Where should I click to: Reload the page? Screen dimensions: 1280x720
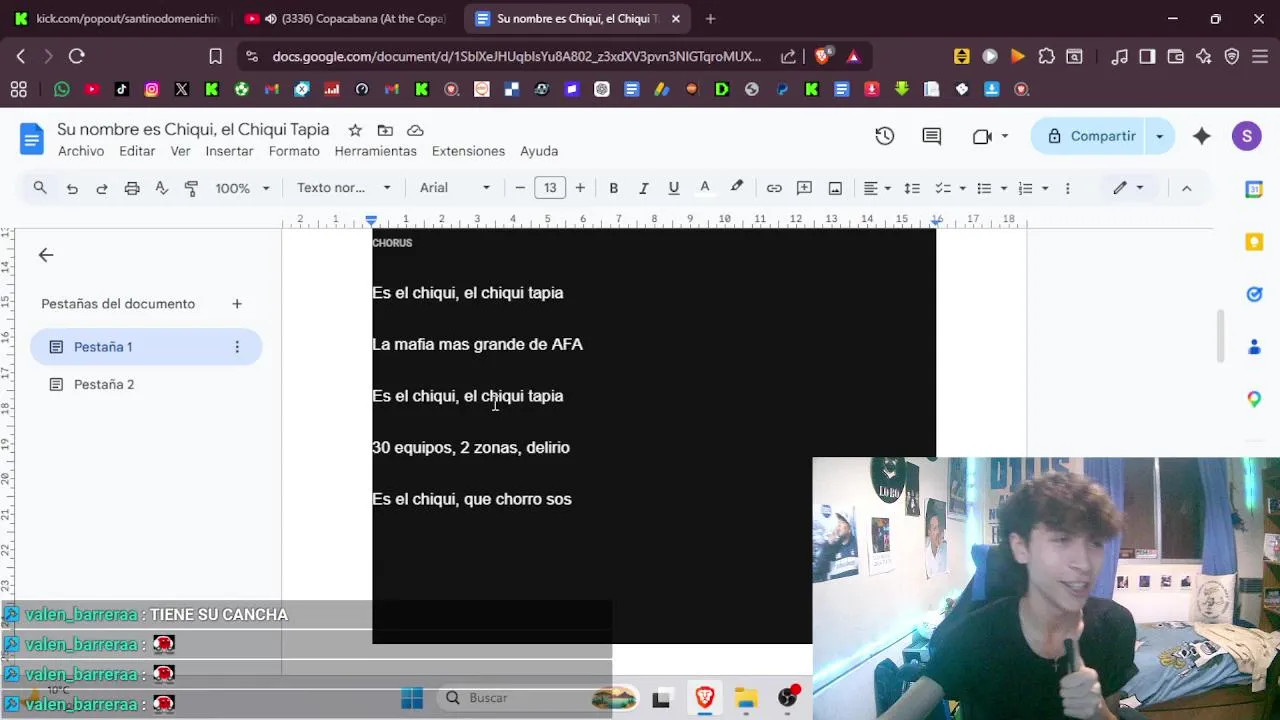77,56
